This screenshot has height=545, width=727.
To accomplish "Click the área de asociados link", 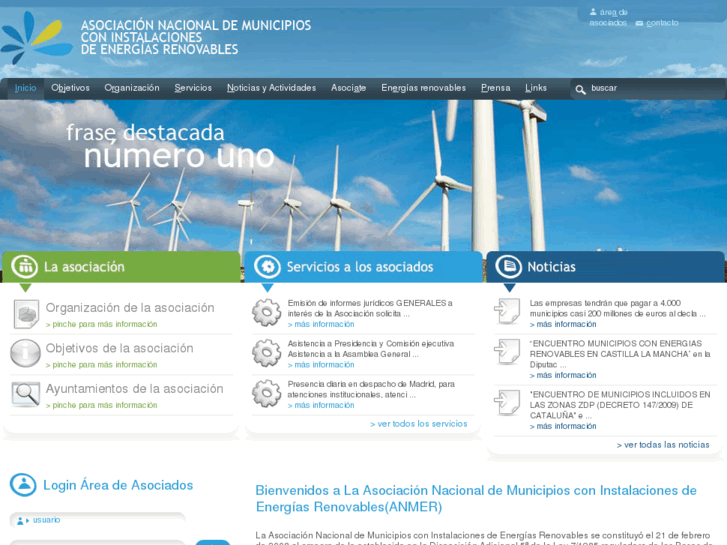I will coord(608,18).
